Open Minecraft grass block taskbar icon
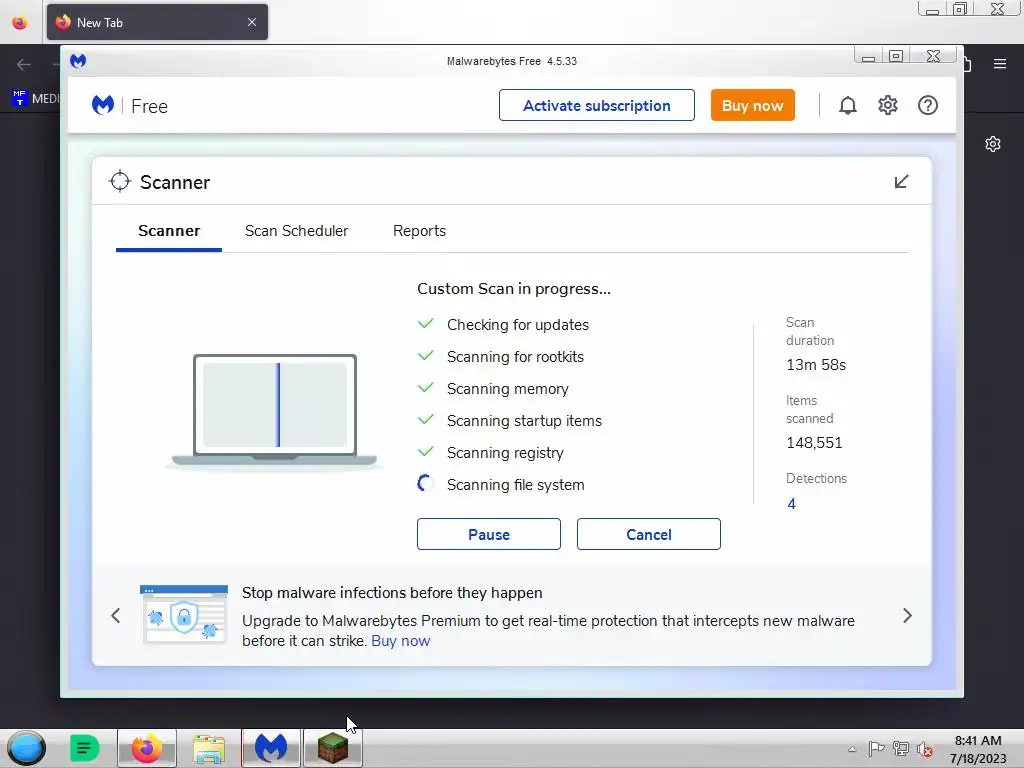The width and height of the screenshot is (1024, 768). click(x=333, y=748)
